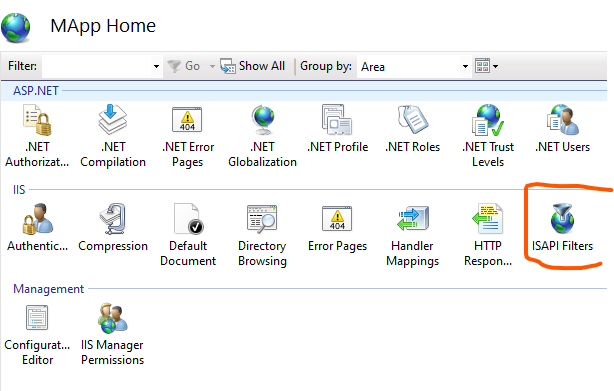Click the 'Group by:' label
This screenshot has height=391, width=614.
[x=326, y=66]
